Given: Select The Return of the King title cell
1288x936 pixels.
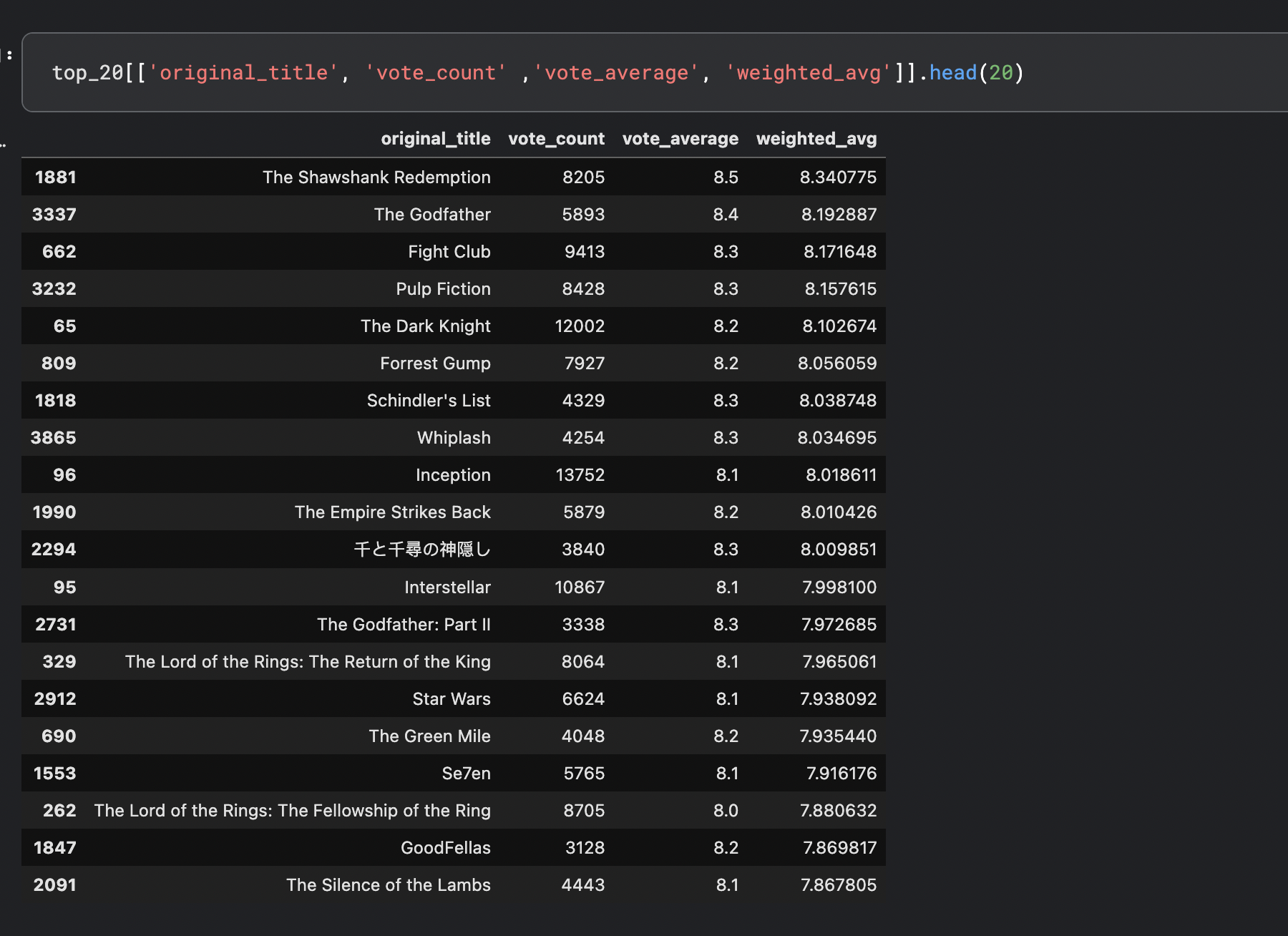Looking at the screenshot, I should click(308, 661).
